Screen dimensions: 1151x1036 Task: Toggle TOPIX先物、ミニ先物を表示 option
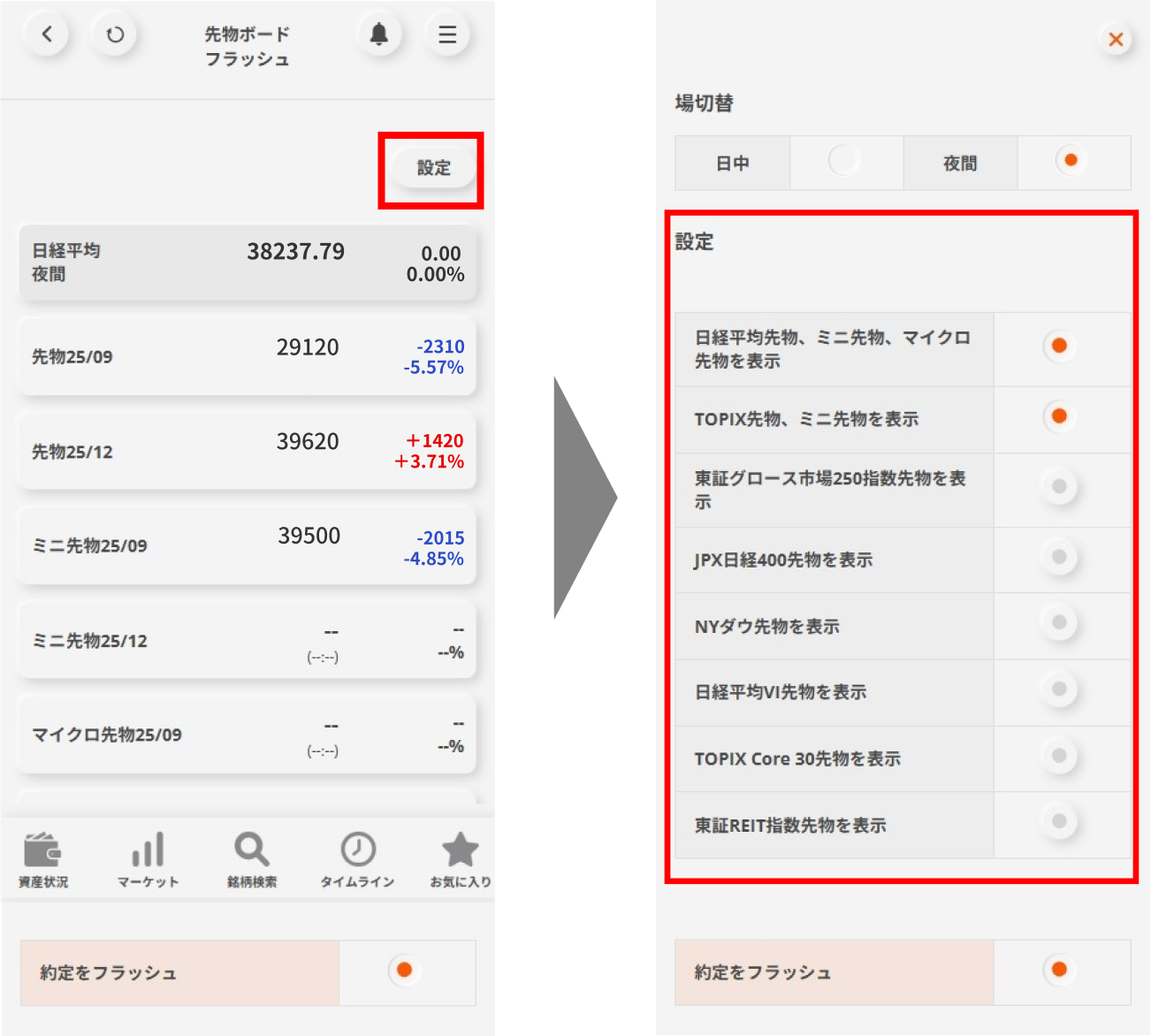point(1059,416)
